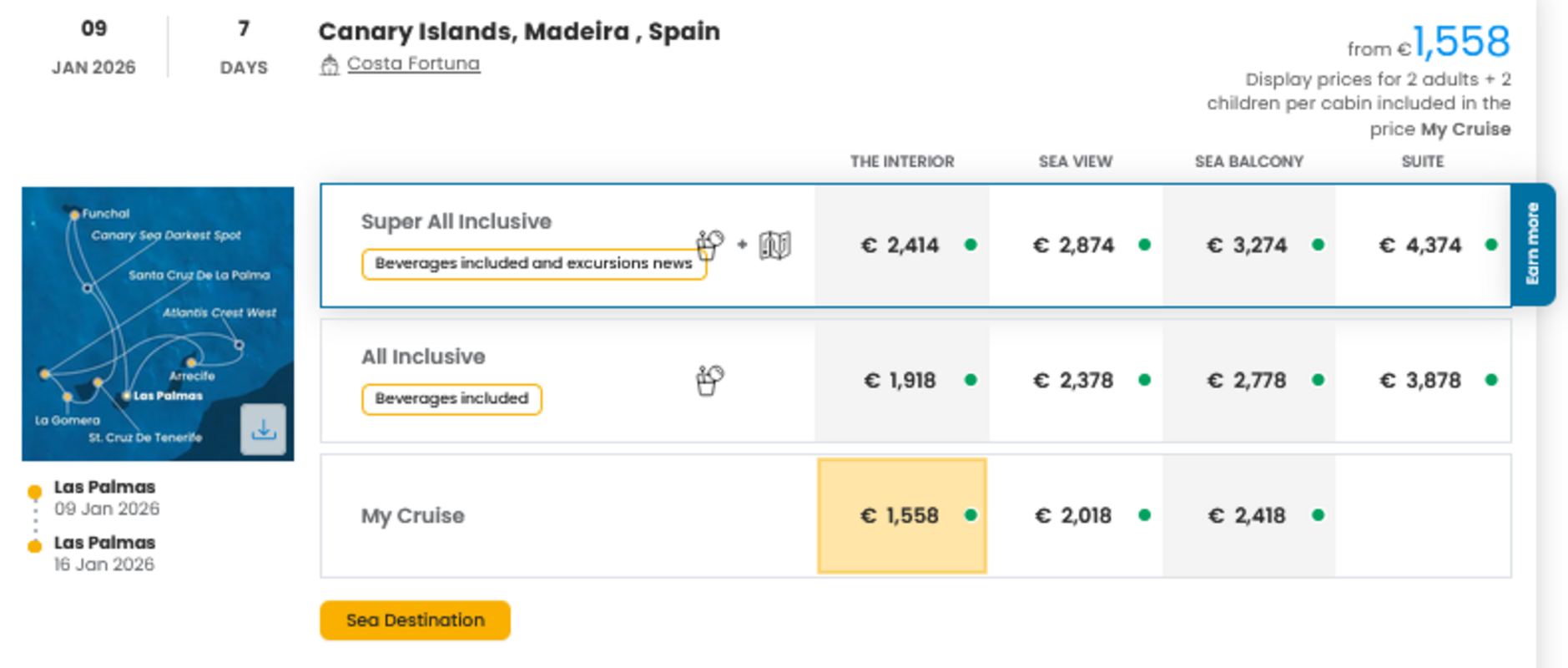
Task: Select All Inclusive sea view € 2,378
Action: (1074, 380)
